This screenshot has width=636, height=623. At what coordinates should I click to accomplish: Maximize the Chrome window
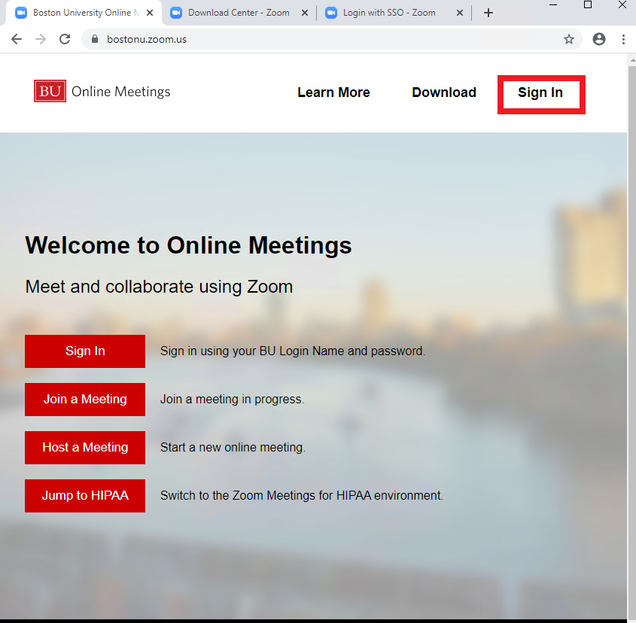click(x=588, y=5)
